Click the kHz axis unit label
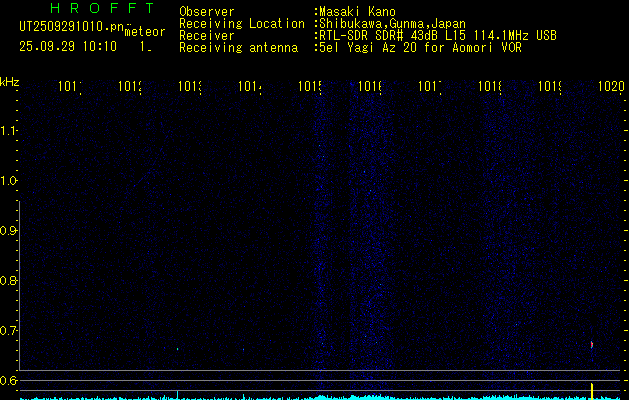The image size is (629, 400). (10, 82)
